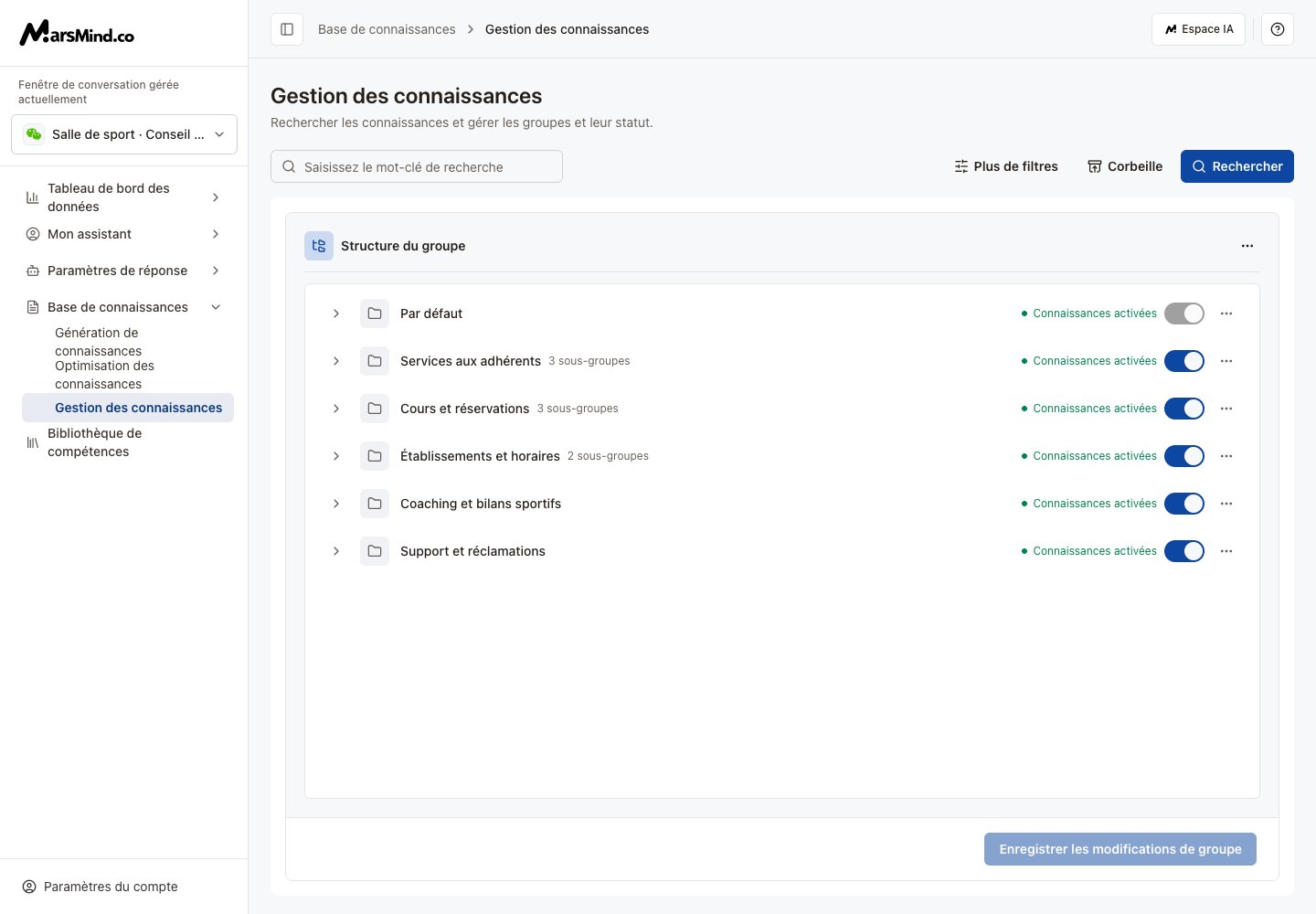
Task: Click folder icon of Services aux adhérents
Action: [x=375, y=361]
